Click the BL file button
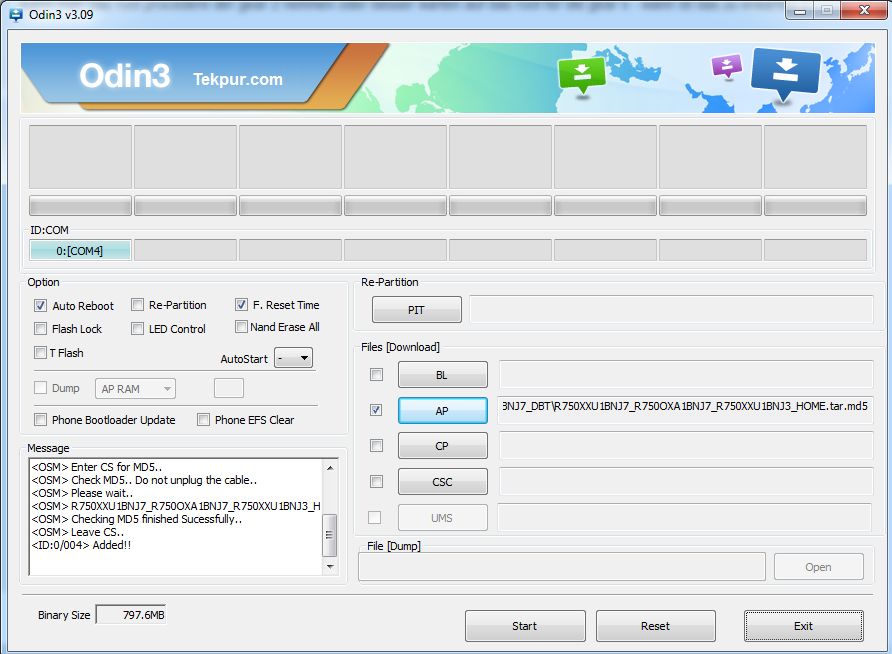 (x=443, y=375)
